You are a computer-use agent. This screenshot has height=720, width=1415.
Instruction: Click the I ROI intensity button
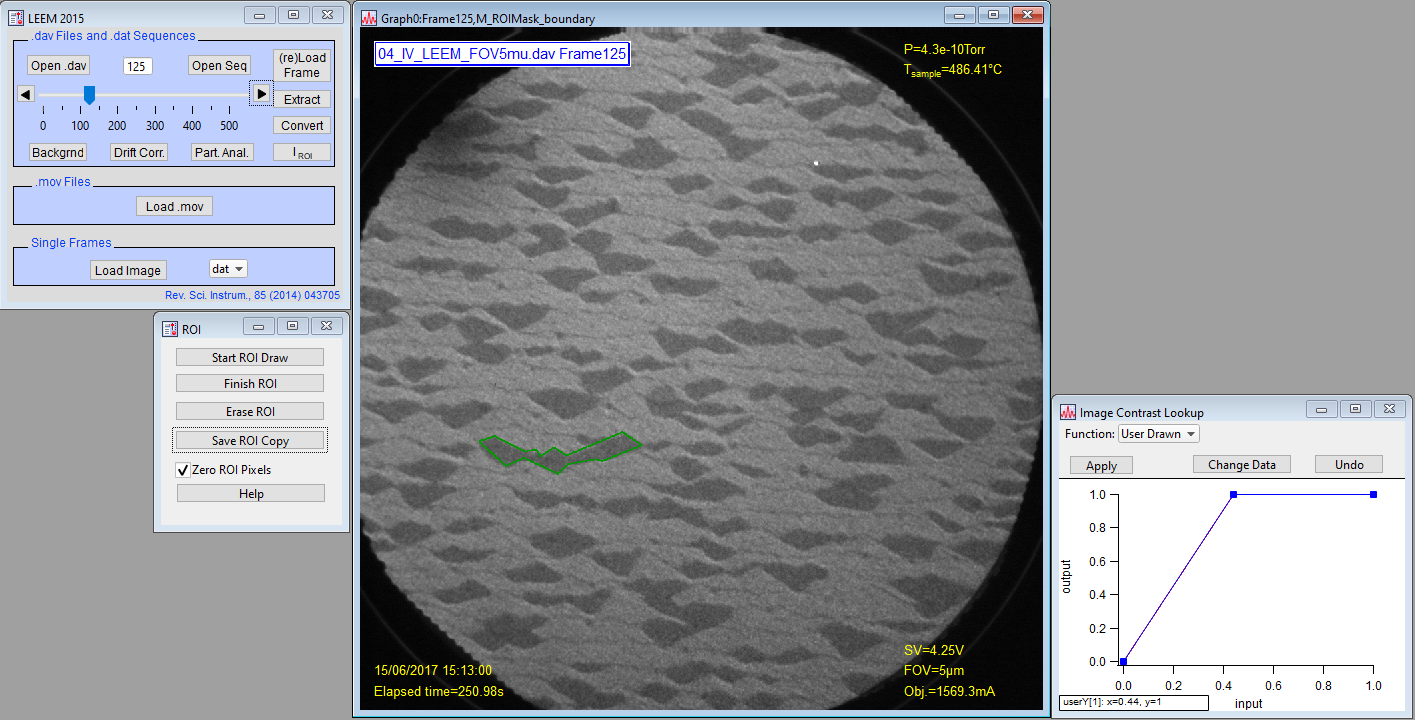(x=301, y=153)
